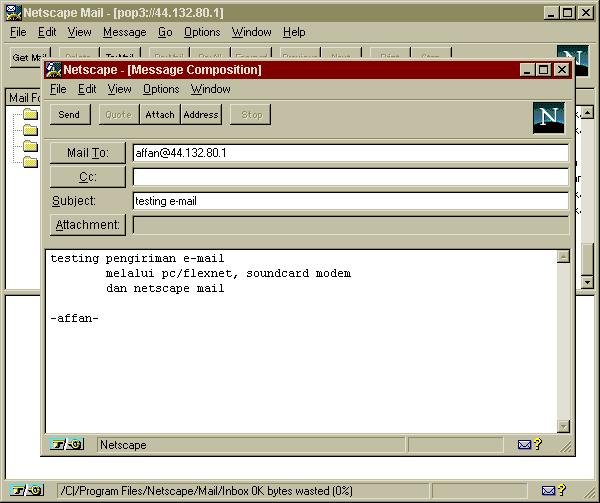The width and height of the screenshot is (600, 503).
Task: Focus the Mail To address field
Action: point(350,153)
